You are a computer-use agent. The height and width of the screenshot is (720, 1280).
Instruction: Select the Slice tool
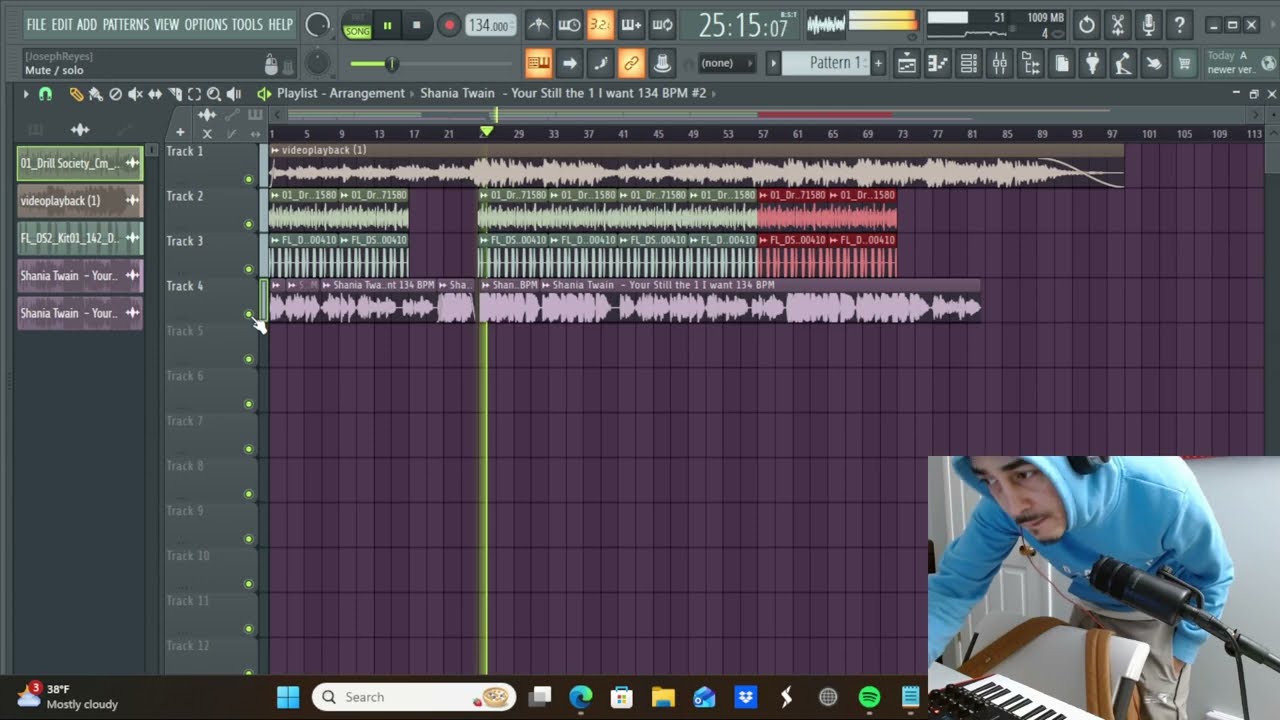click(175, 94)
